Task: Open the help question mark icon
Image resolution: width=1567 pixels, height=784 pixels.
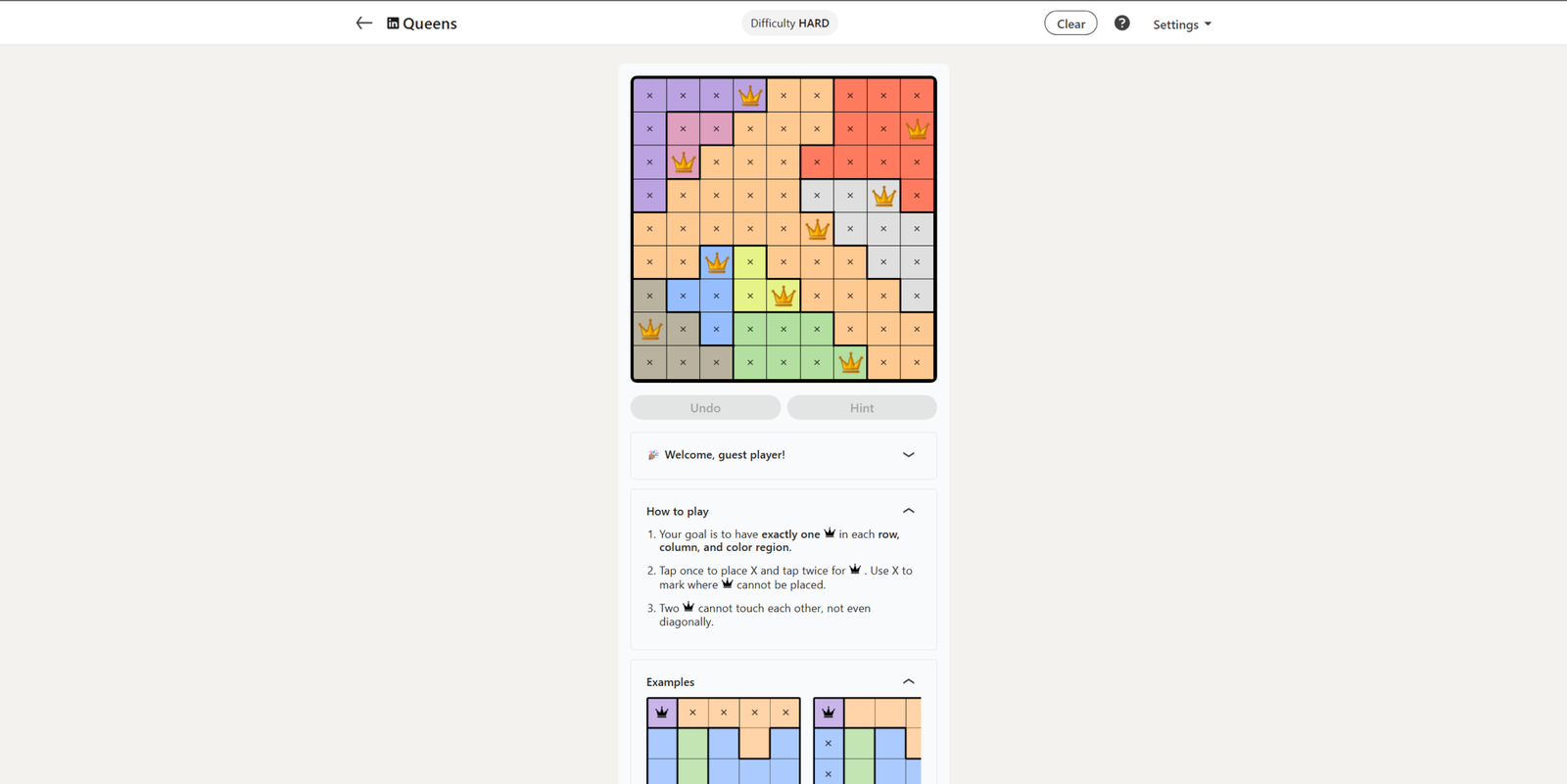Action: [x=1121, y=23]
